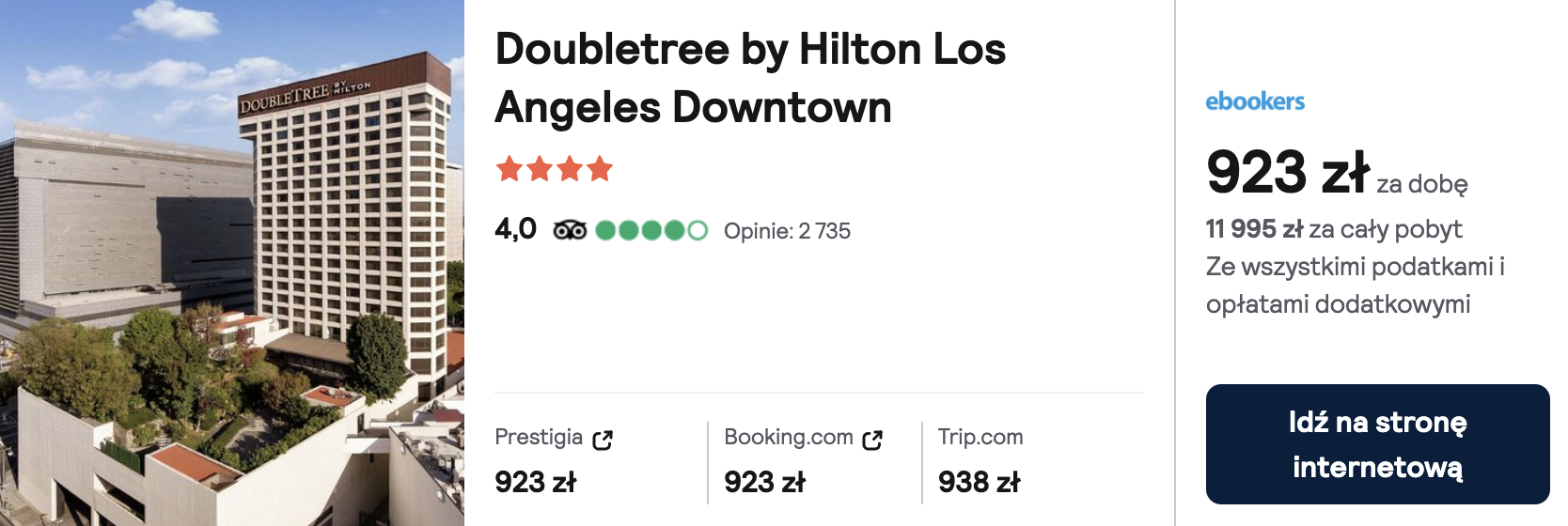Click the 4,0 rating score

click(x=516, y=229)
